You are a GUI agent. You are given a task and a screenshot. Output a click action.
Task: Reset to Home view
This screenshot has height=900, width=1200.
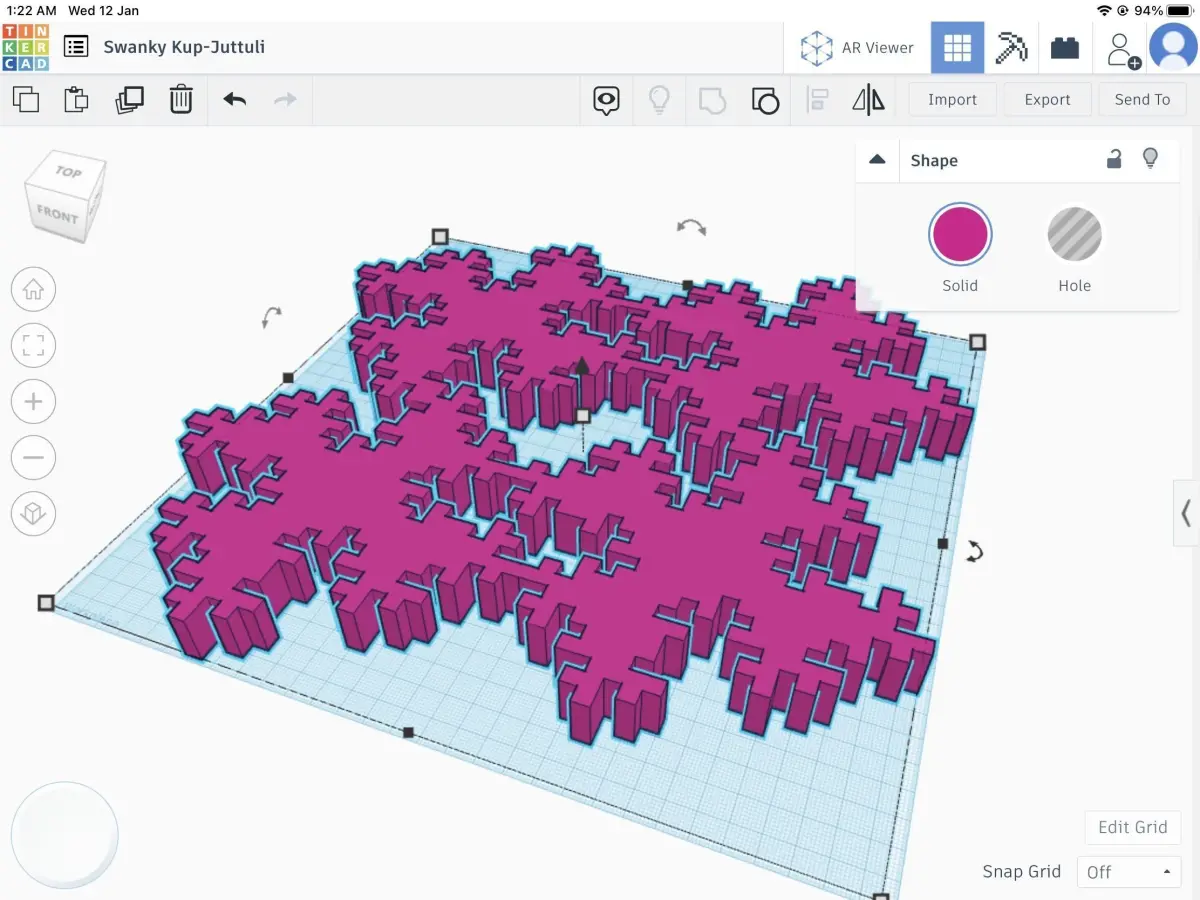33,290
